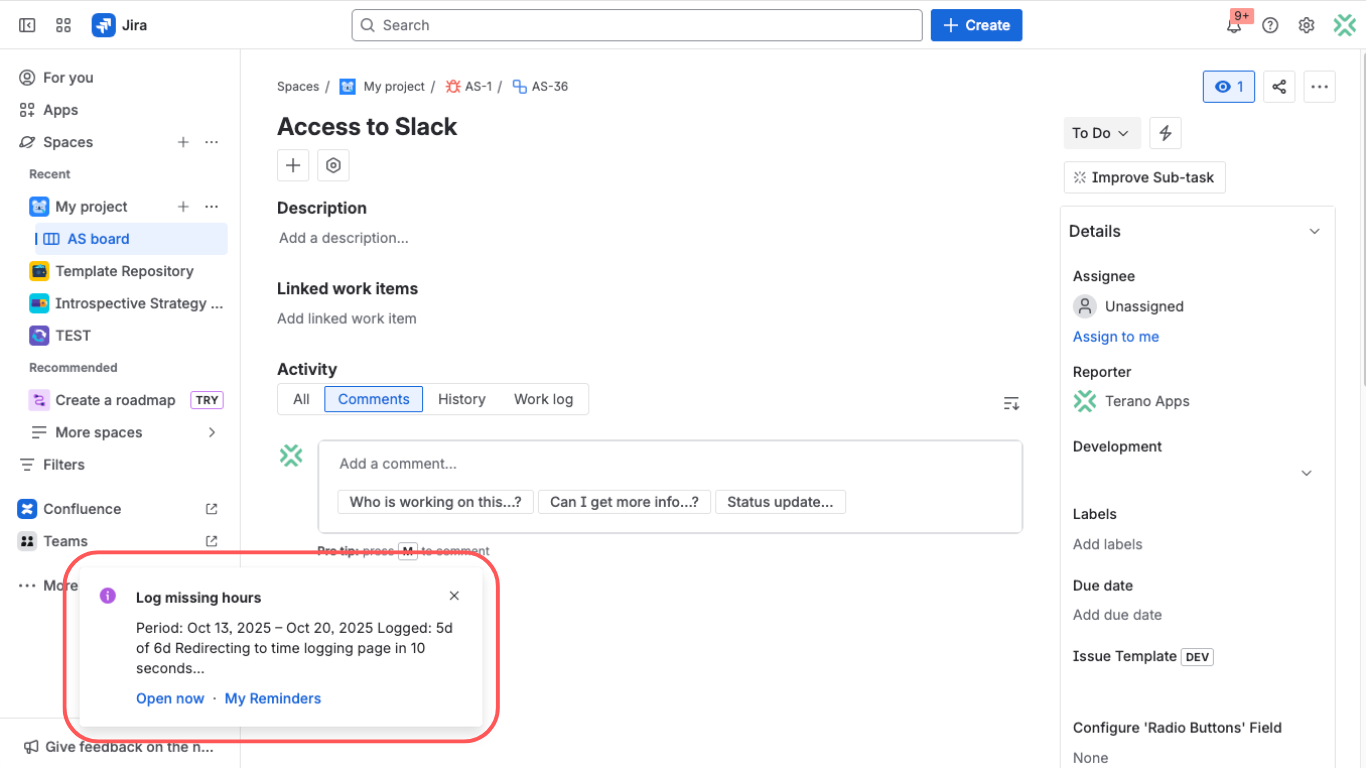Sort activity with the sort order icon
The height and width of the screenshot is (768, 1366).
coord(1011,403)
